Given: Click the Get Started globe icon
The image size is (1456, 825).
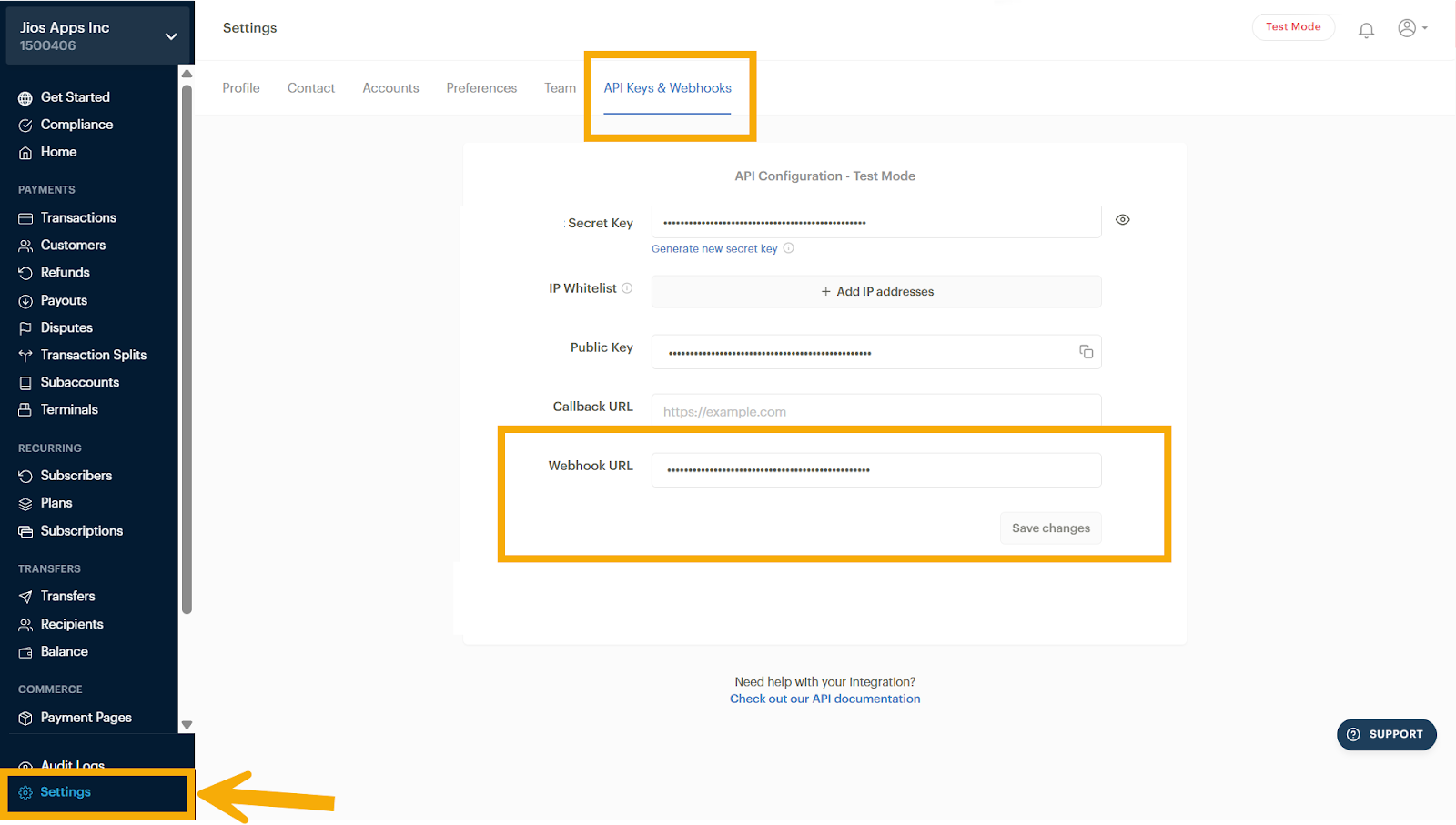Looking at the screenshot, I should pos(25,98).
